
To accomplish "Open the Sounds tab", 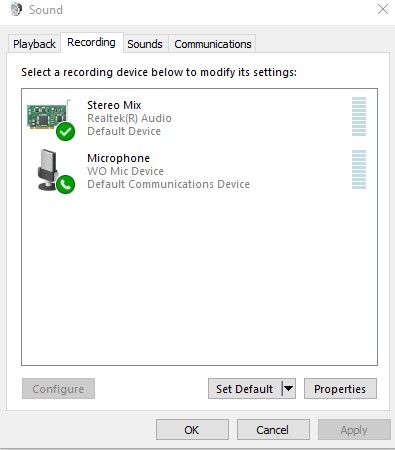I will click(145, 44).
